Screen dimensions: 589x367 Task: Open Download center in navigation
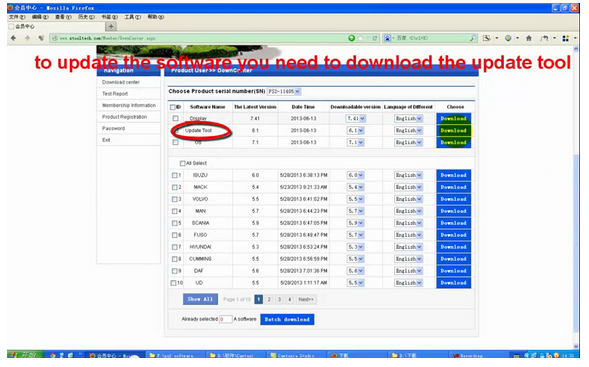(x=121, y=82)
